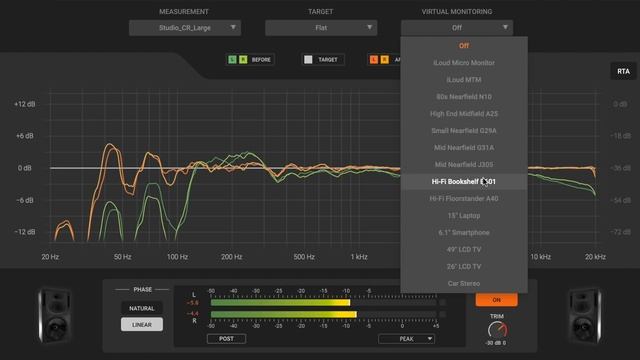
Task: Select Mid Nearfield J305 option
Action: point(464,164)
